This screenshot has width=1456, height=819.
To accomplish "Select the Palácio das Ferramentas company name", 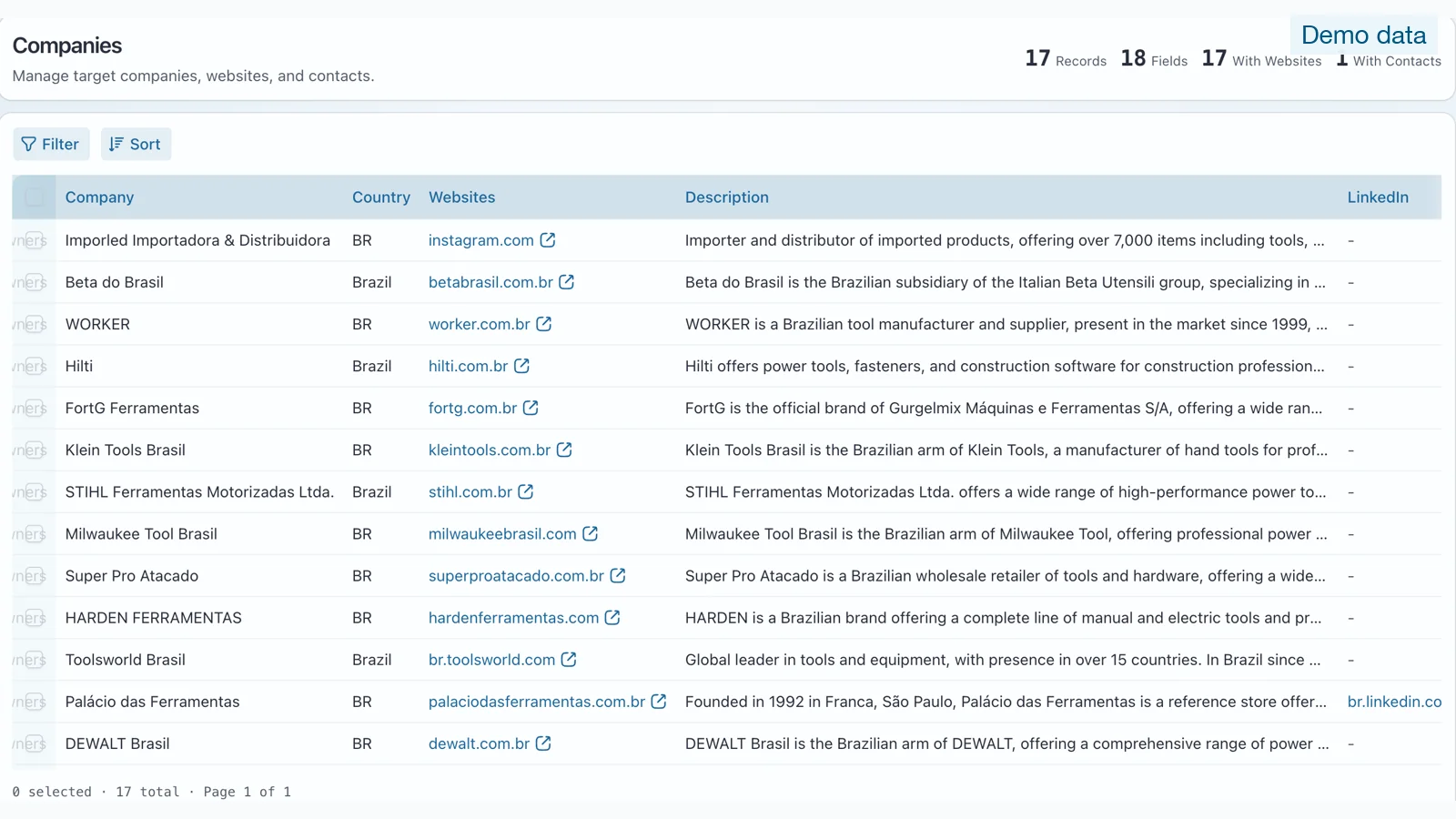I will click(x=153, y=701).
